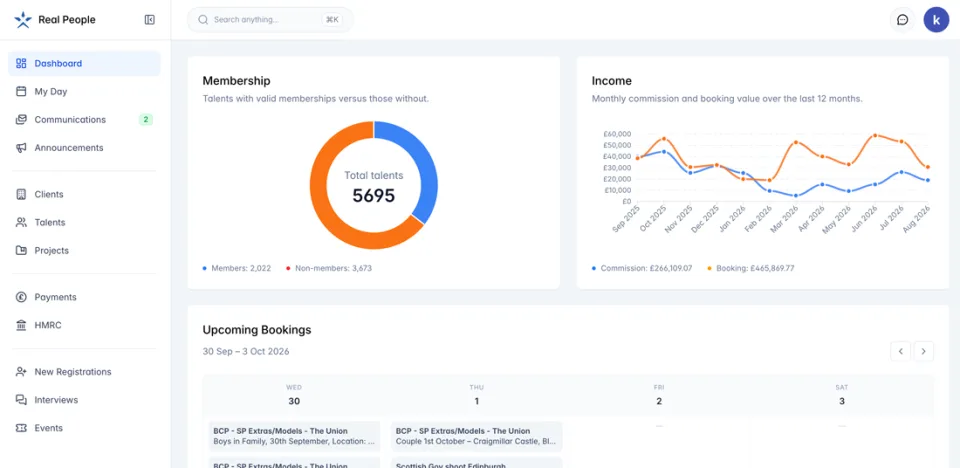Click the ⌘K shortcut hint
Viewport: 960px width, 468px height.
(332, 20)
